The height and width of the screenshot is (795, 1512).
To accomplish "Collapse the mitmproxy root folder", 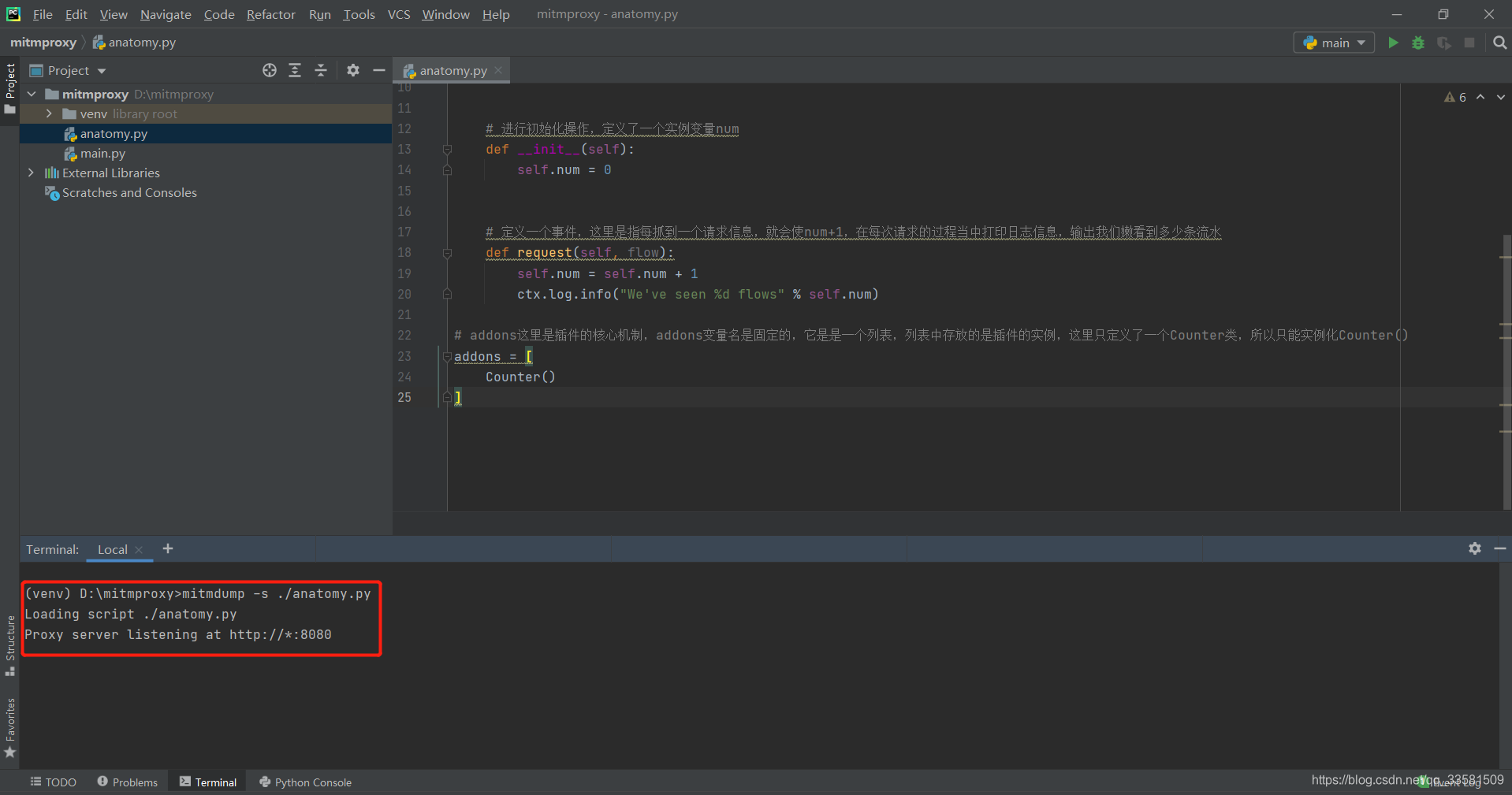I will pyautogui.click(x=32, y=94).
